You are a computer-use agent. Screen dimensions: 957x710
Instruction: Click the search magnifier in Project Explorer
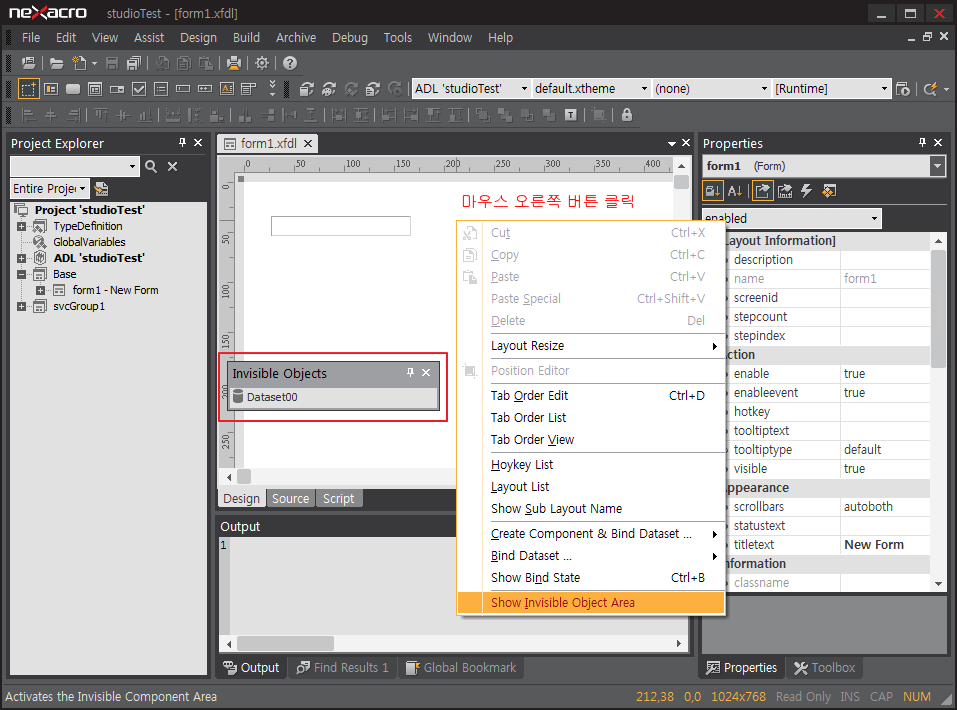coord(151,167)
